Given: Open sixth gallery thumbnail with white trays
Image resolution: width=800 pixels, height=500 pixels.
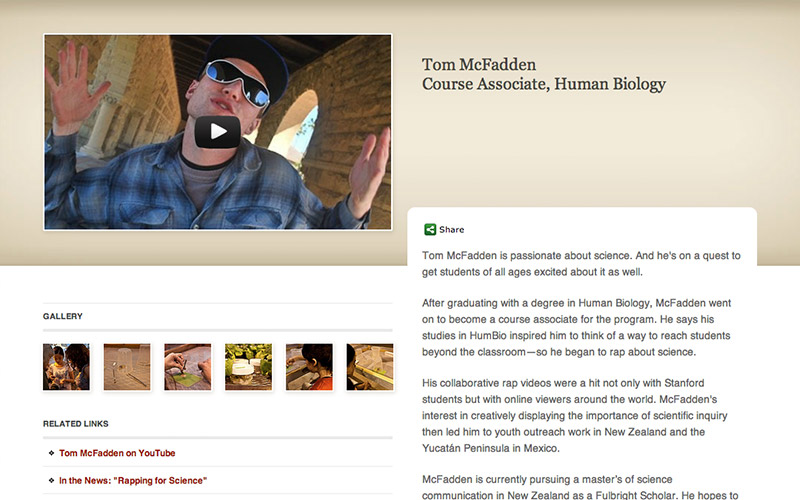Looking at the screenshot, I should pos(370,367).
